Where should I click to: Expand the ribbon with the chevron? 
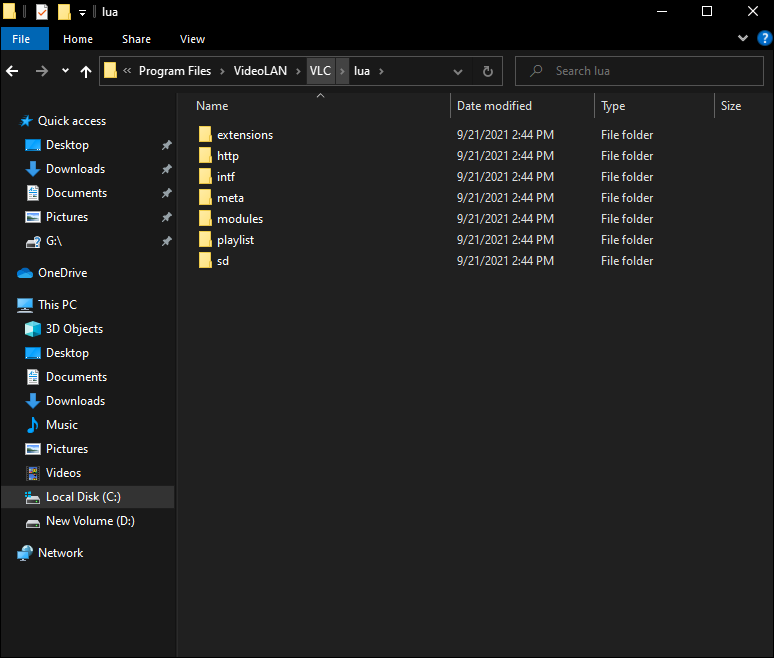tap(742, 39)
